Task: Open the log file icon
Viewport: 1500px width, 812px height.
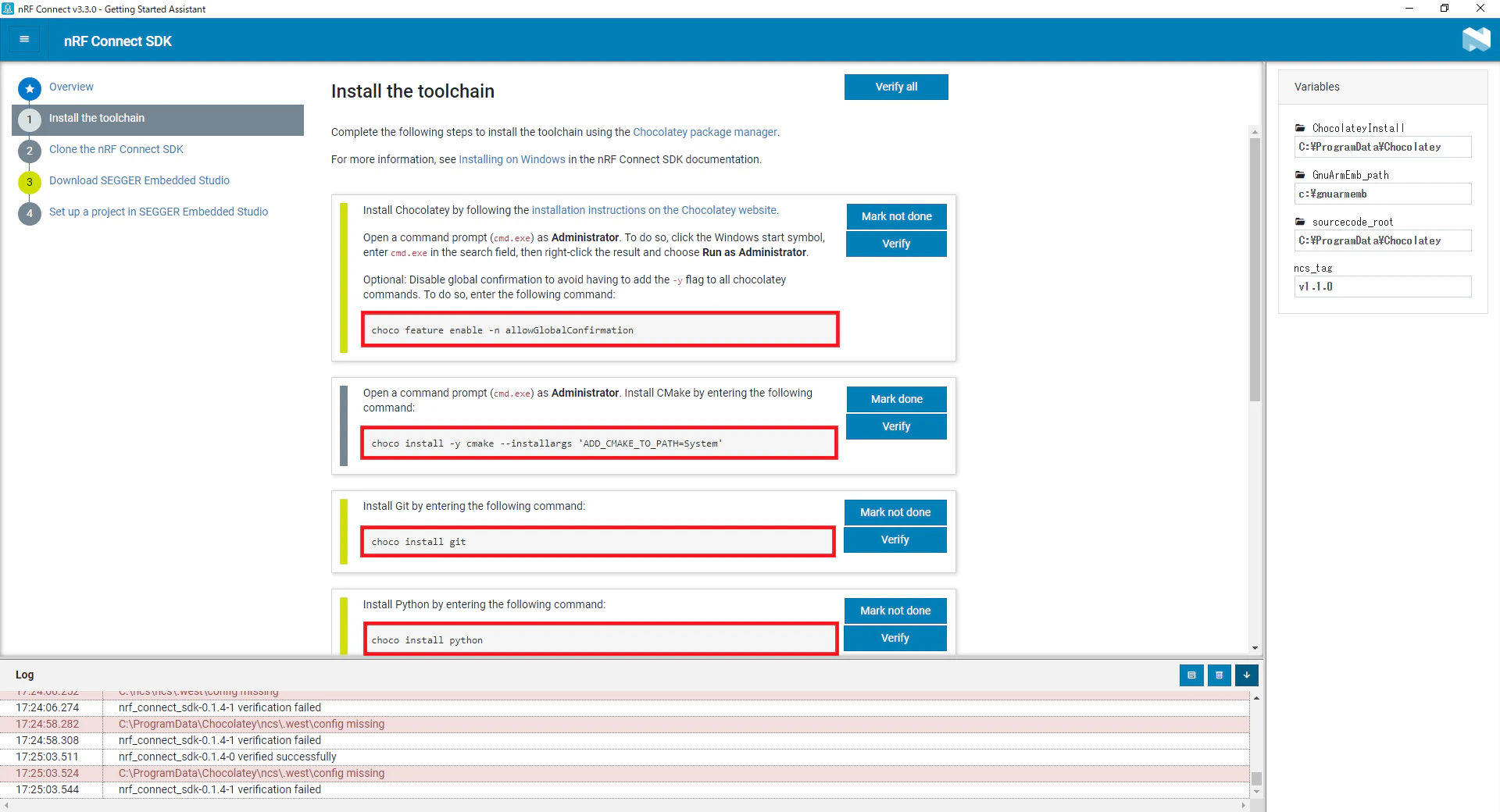Action: click(x=1191, y=675)
